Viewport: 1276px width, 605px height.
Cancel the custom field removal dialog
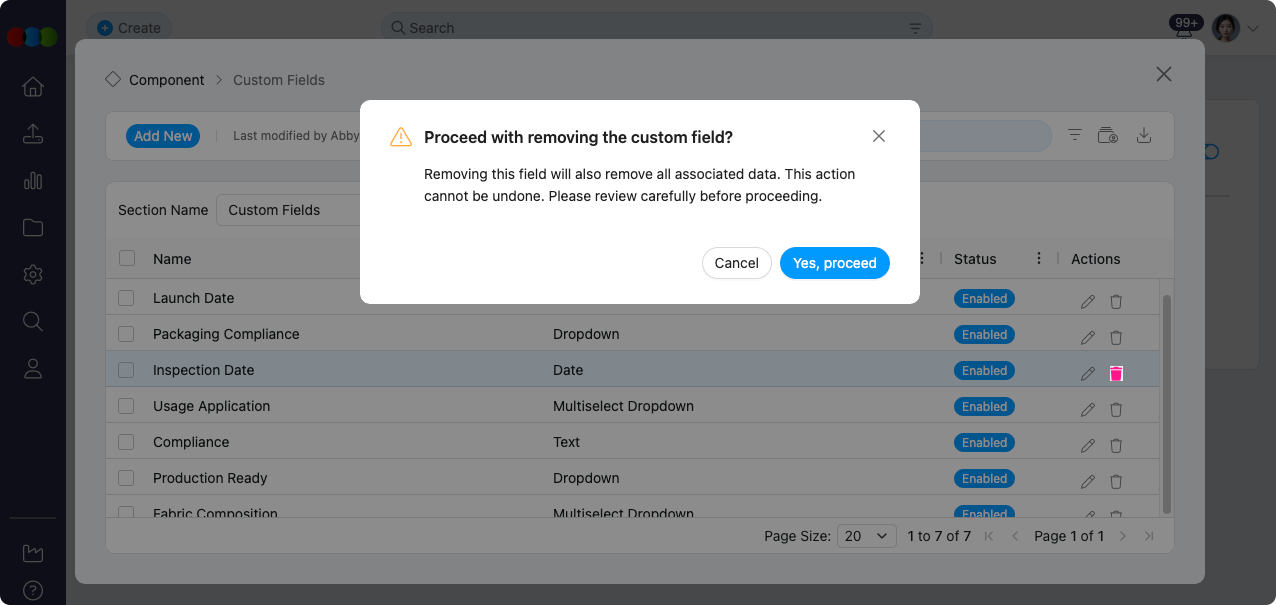click(x=736, y=263)
